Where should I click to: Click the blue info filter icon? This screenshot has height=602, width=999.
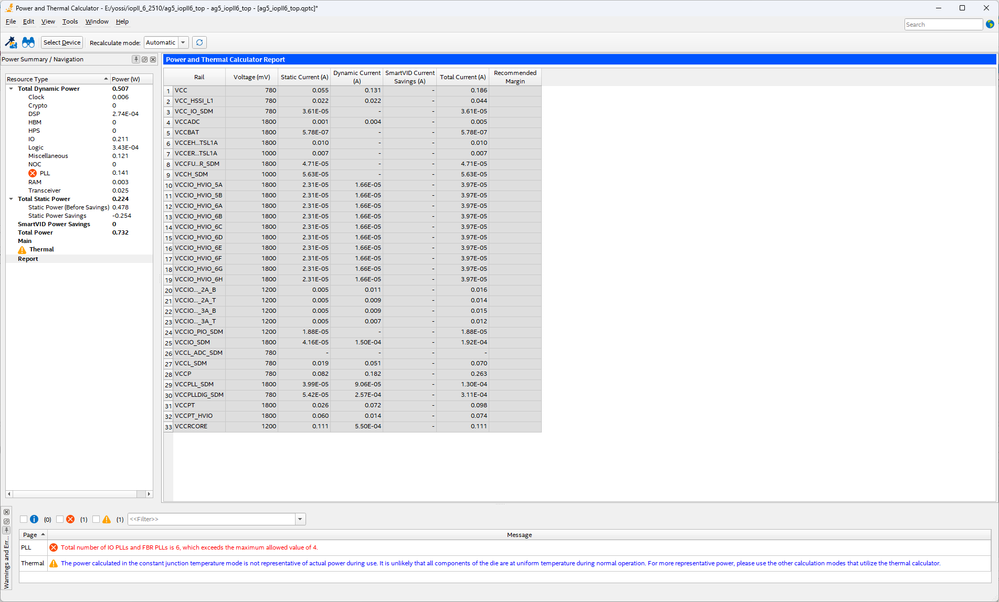(x=34, y=519)
